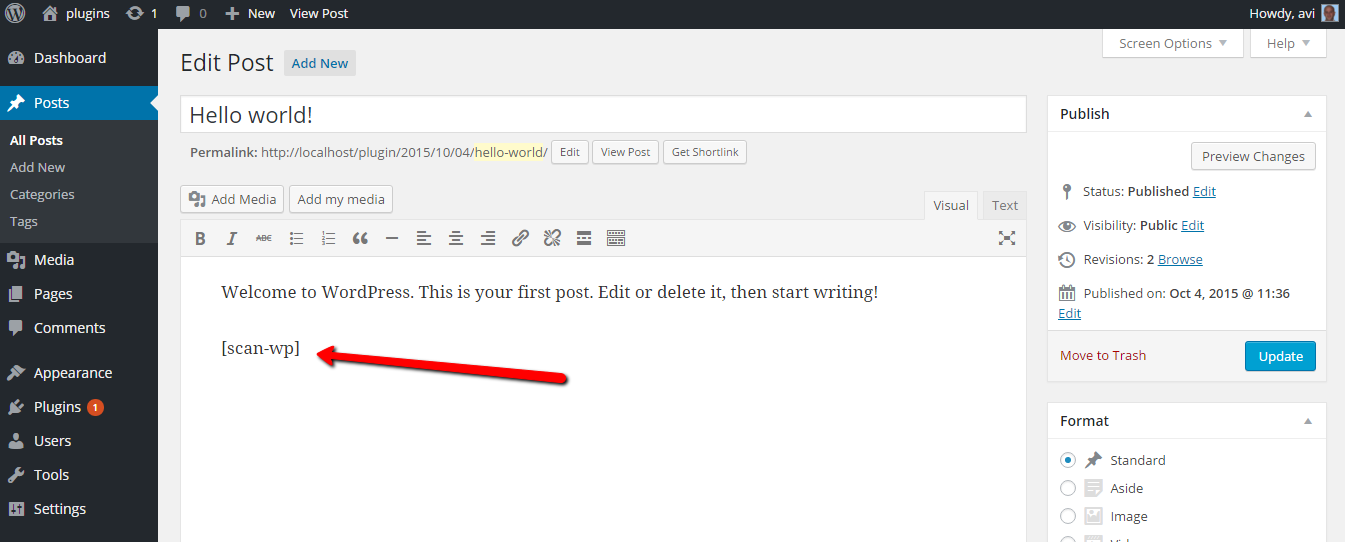Click the Add New button beside Edit Post
Screen dimensions: 1345x542
(x=320, y=63)
